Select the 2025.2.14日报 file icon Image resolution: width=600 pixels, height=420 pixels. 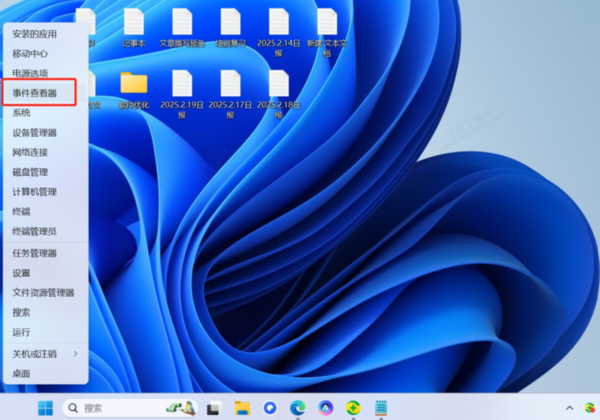[279, 33]
